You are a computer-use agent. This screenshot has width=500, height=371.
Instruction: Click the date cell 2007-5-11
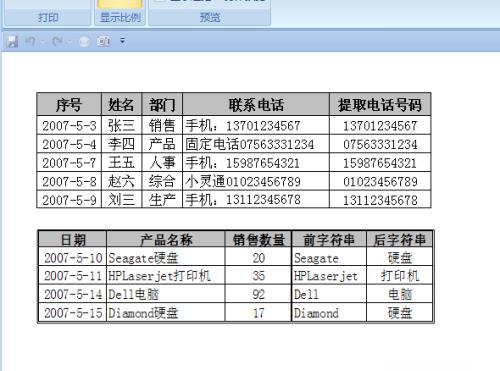tap(73, 275)
